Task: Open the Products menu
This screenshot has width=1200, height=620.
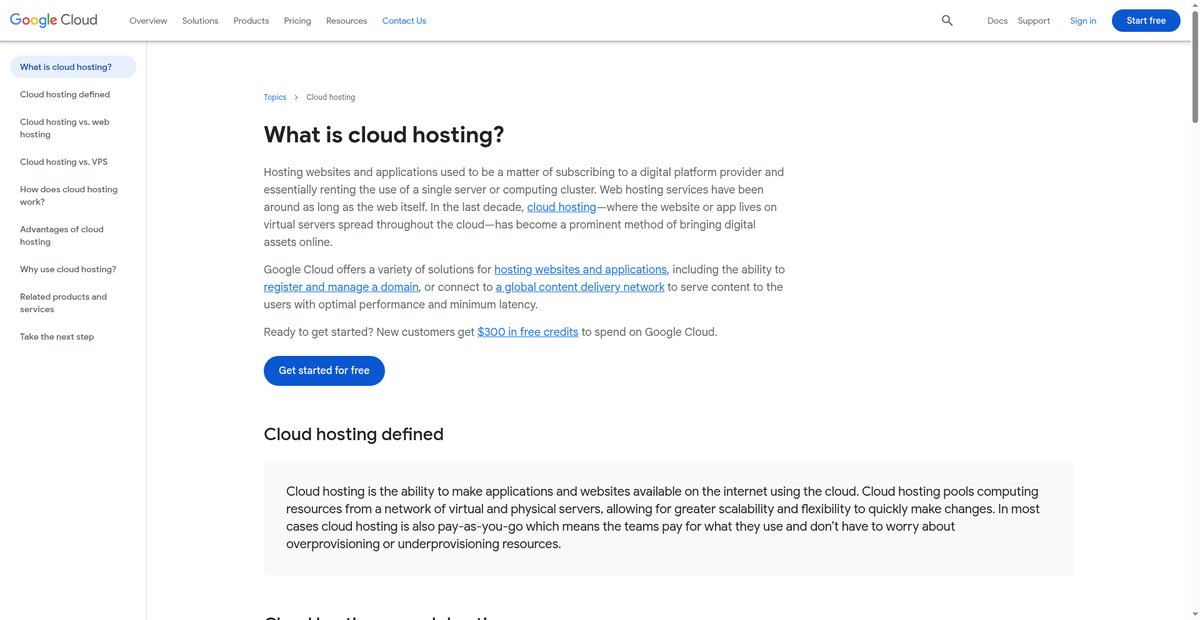Action: 251,20
